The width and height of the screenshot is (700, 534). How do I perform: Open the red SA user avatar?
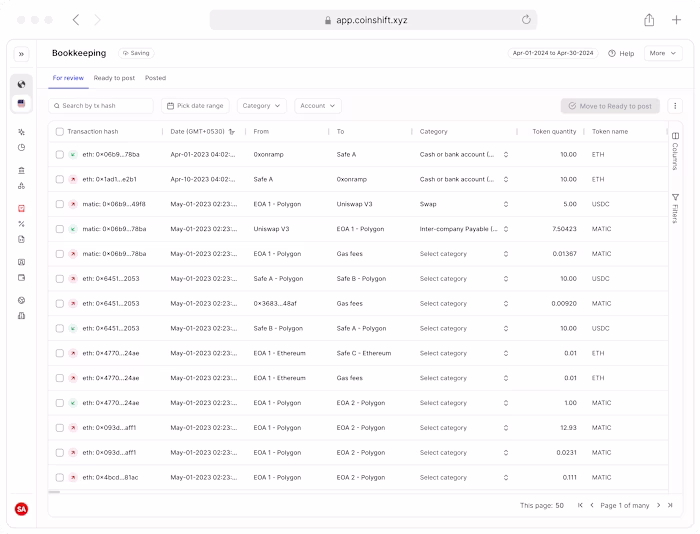click(21, 509)
